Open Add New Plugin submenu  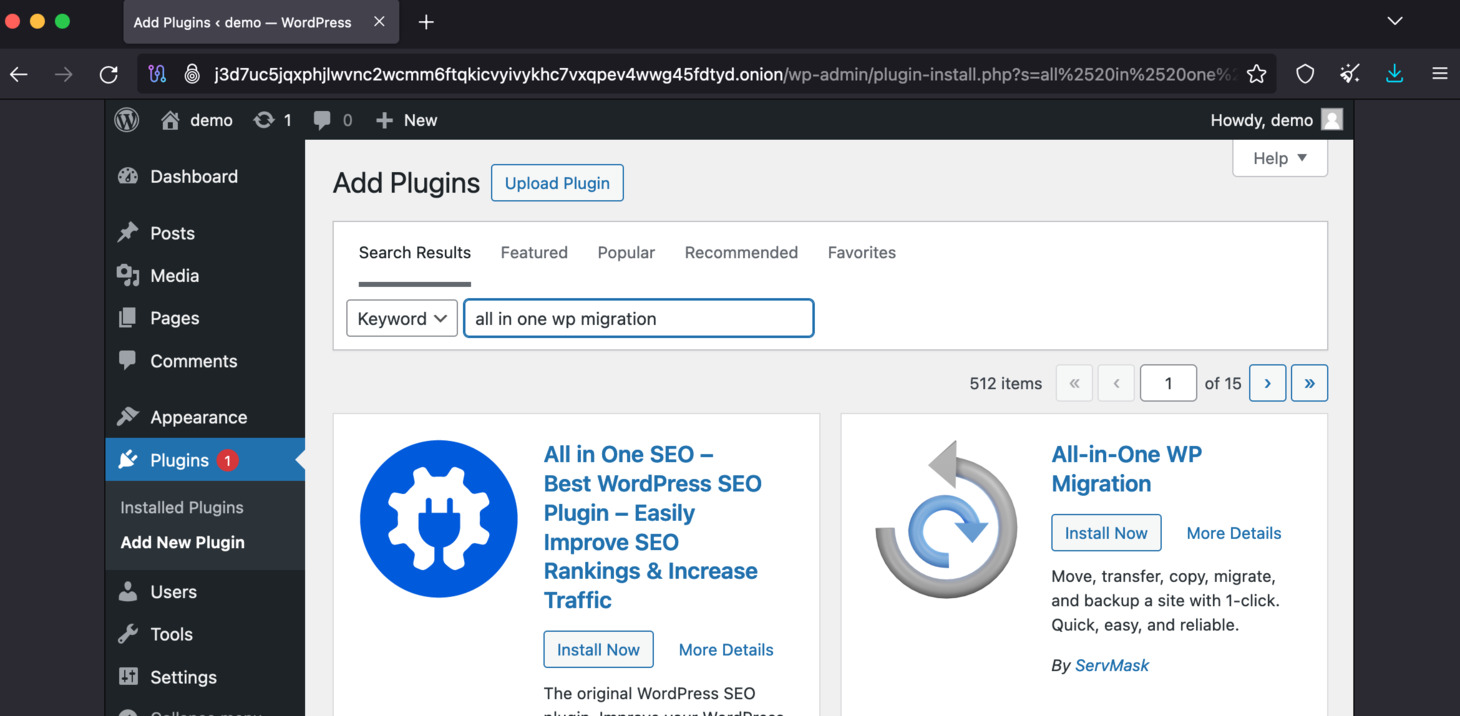(x=183, y=543)
